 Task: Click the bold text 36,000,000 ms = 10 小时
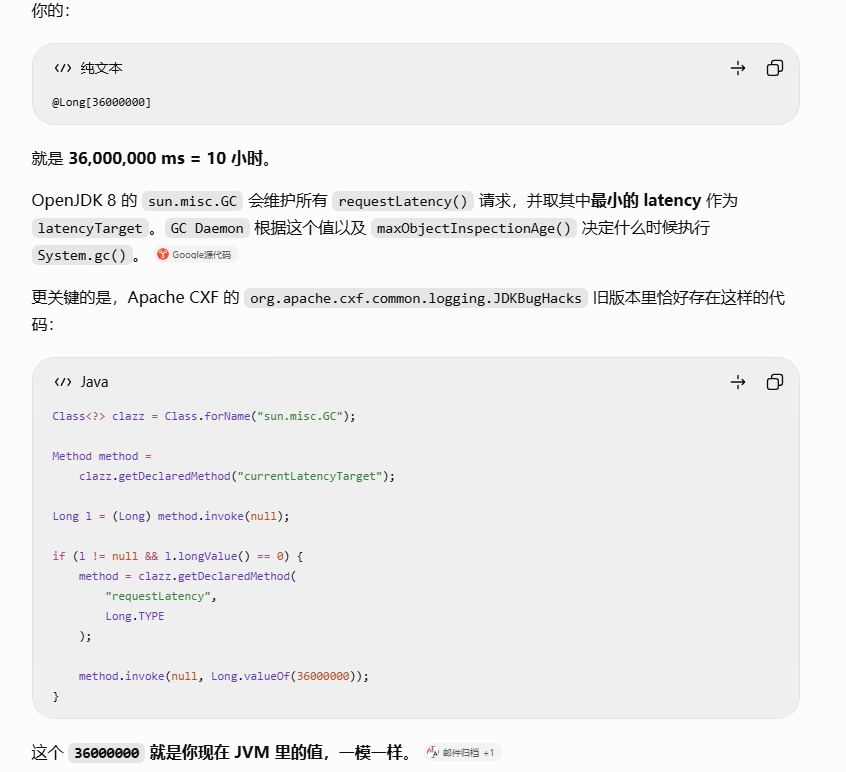click(x=166, y=158)
